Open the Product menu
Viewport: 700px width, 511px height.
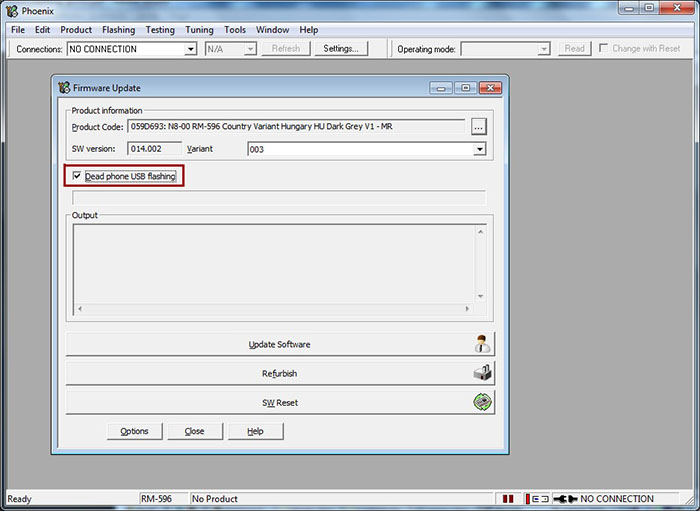pyautogui.click(x=76, y=30)
